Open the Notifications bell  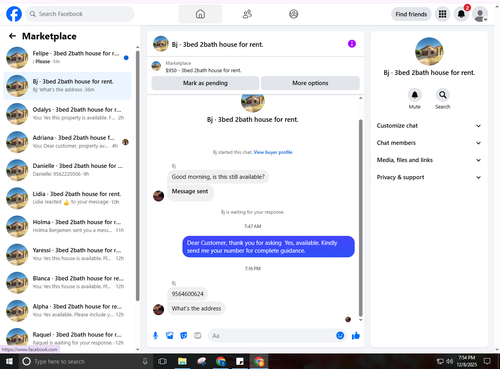461,14
